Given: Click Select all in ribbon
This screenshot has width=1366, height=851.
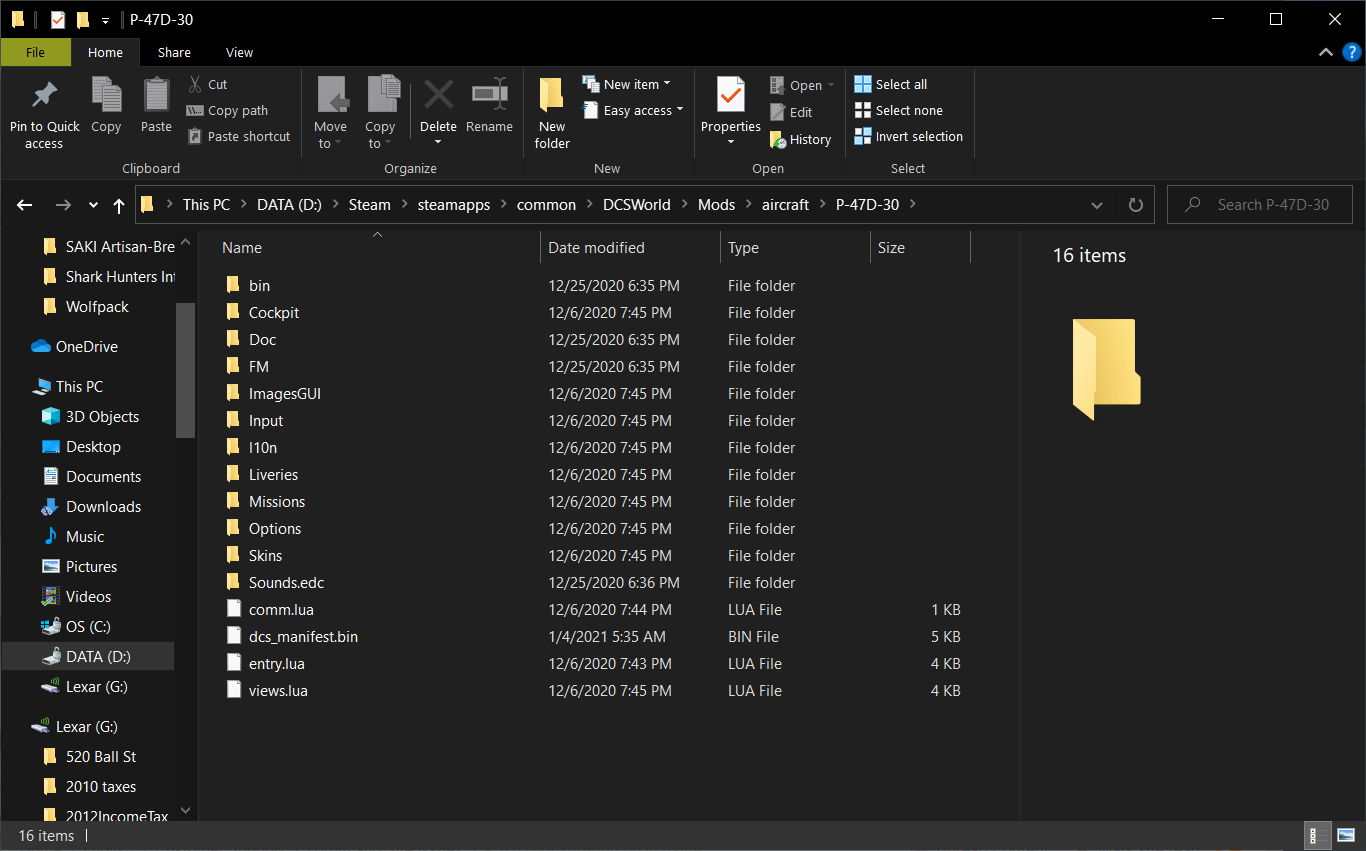Looking at the screenshot, I should pos(891,84).
